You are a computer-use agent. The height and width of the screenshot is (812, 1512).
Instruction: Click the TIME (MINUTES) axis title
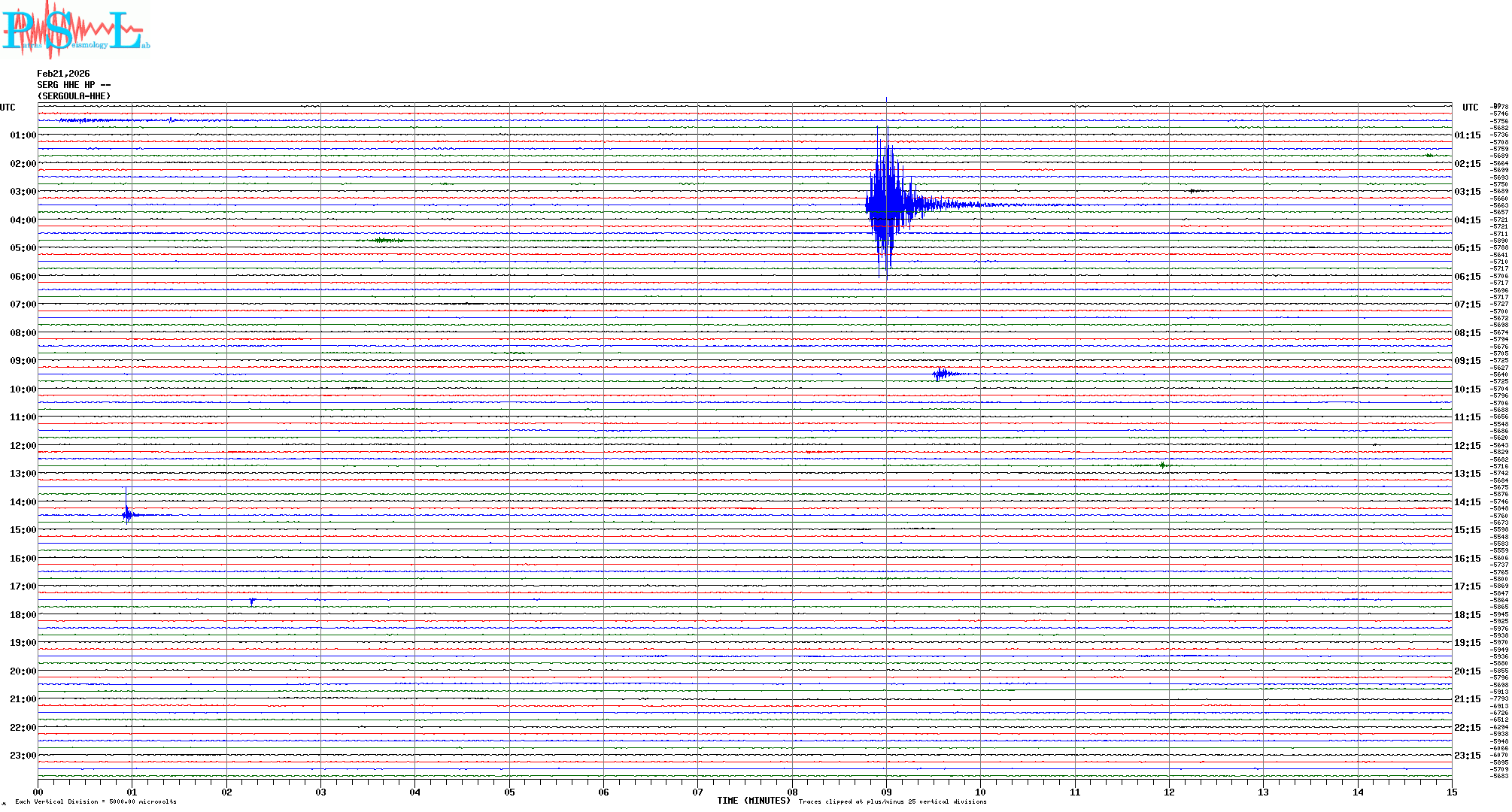pos(753,801)
